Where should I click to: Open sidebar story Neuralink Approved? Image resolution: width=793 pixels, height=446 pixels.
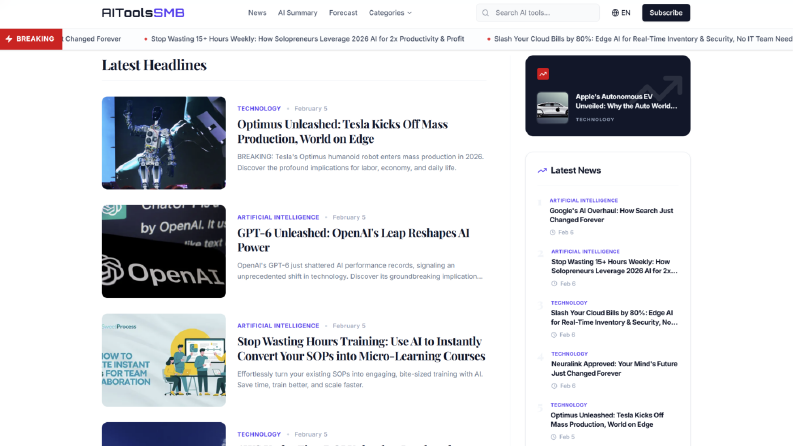pyautogui.click(x=614, y=368)
